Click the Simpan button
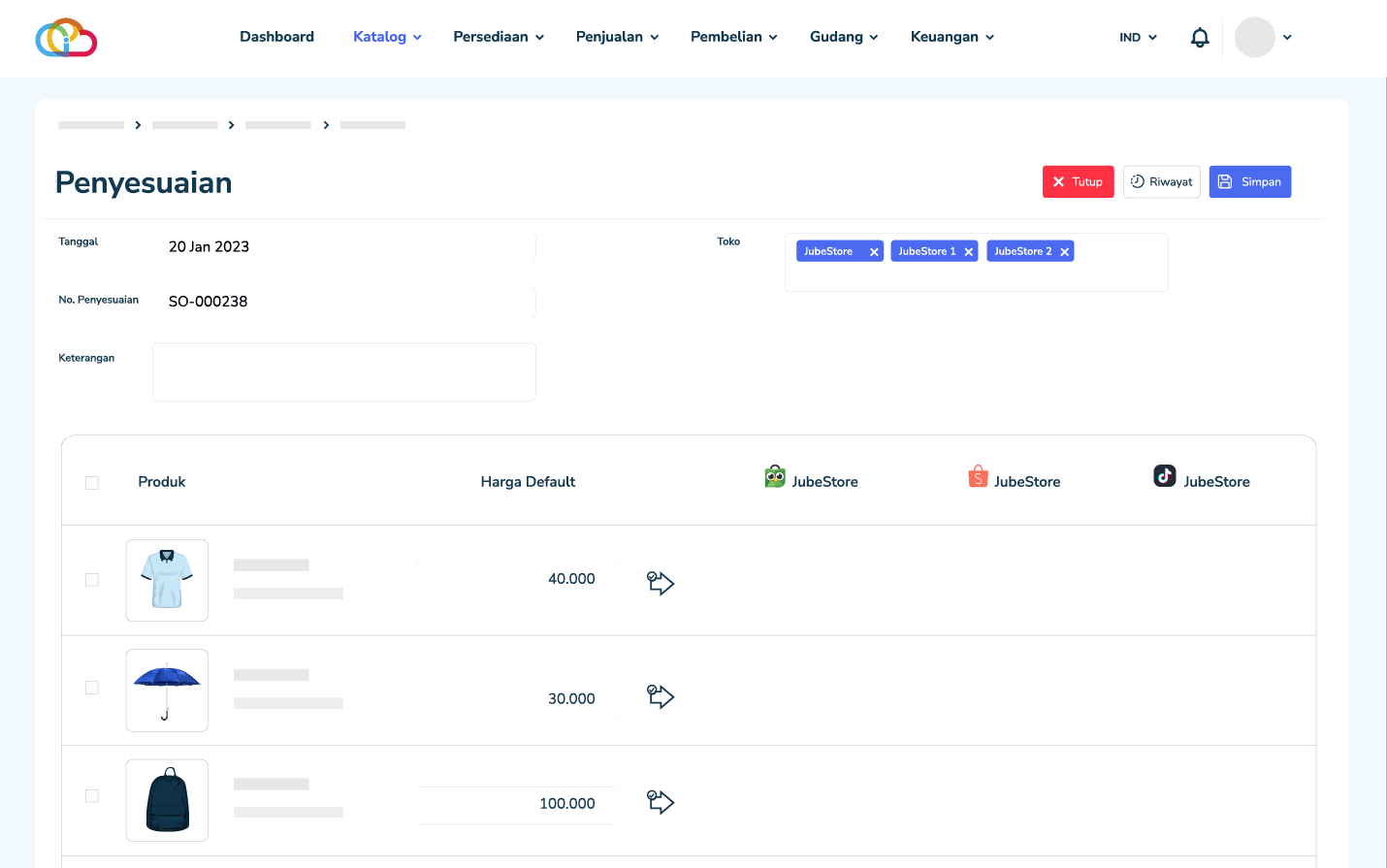1387x868 pixels. click(1249, 182)
